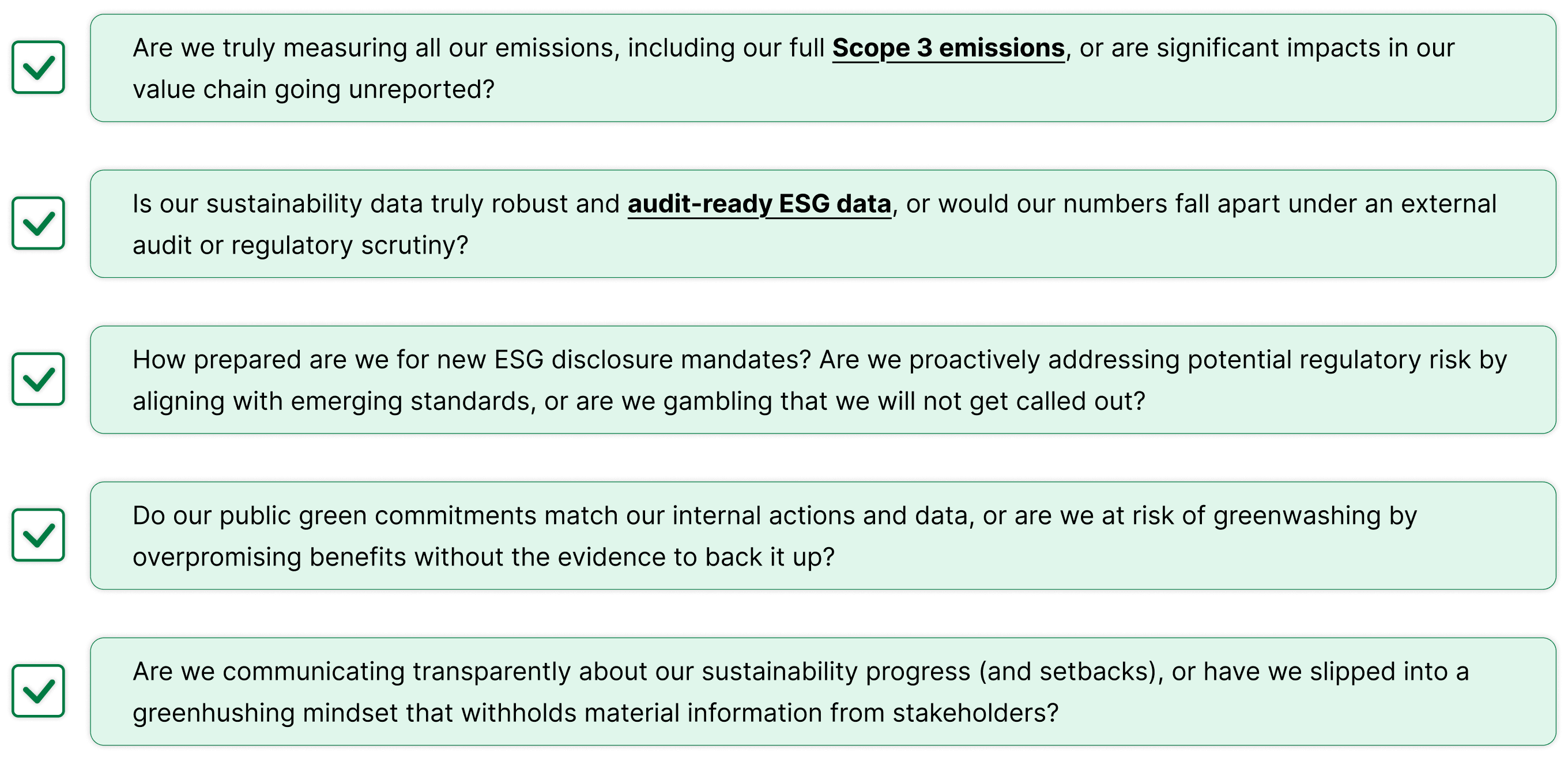1568x761 pixels.
Task: Click the green checkmark icon in the first row
Action: click(x=39, y=67)
